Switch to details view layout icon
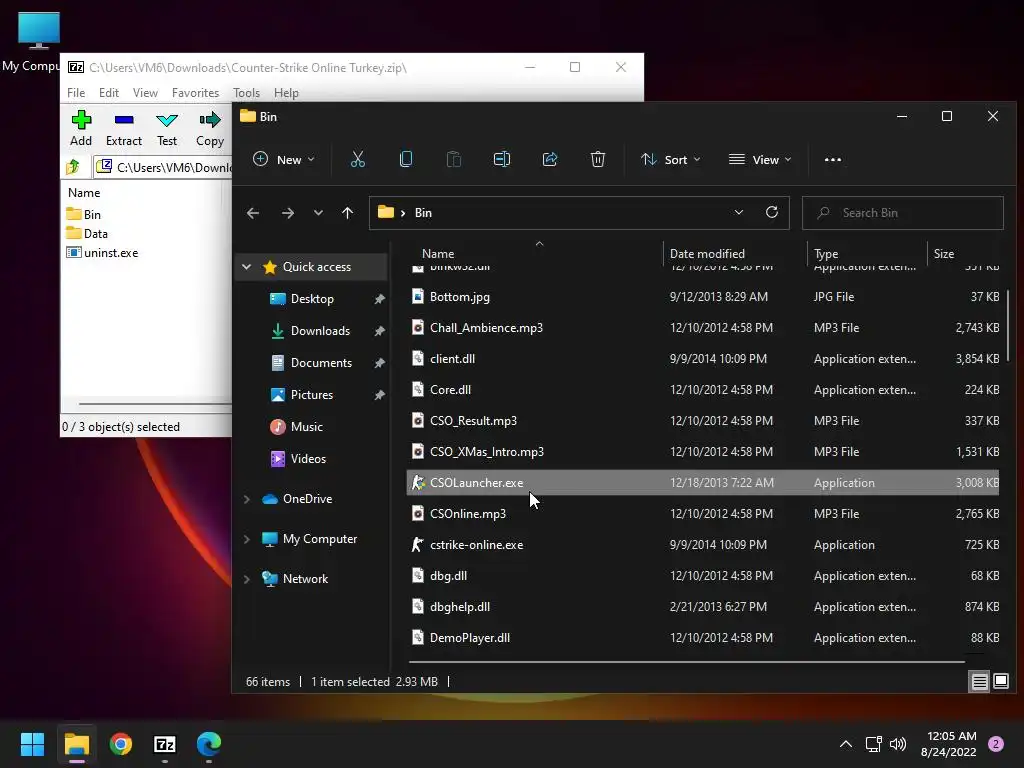The image size is (1024, 768). pyautogui.click(x=980, y=682)
